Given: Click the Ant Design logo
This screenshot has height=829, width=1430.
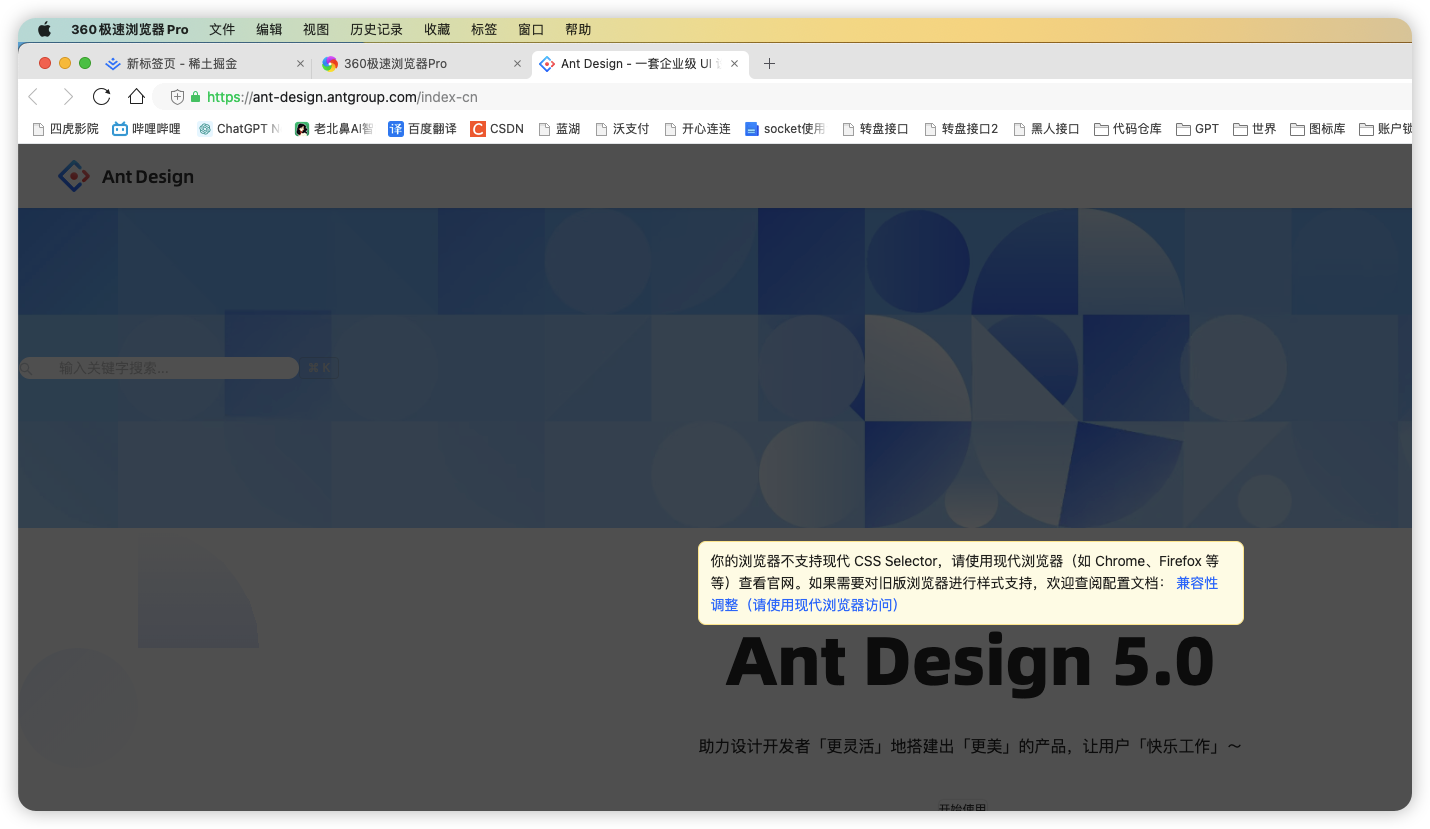Looking at the screenshot, I should point(74,176).
